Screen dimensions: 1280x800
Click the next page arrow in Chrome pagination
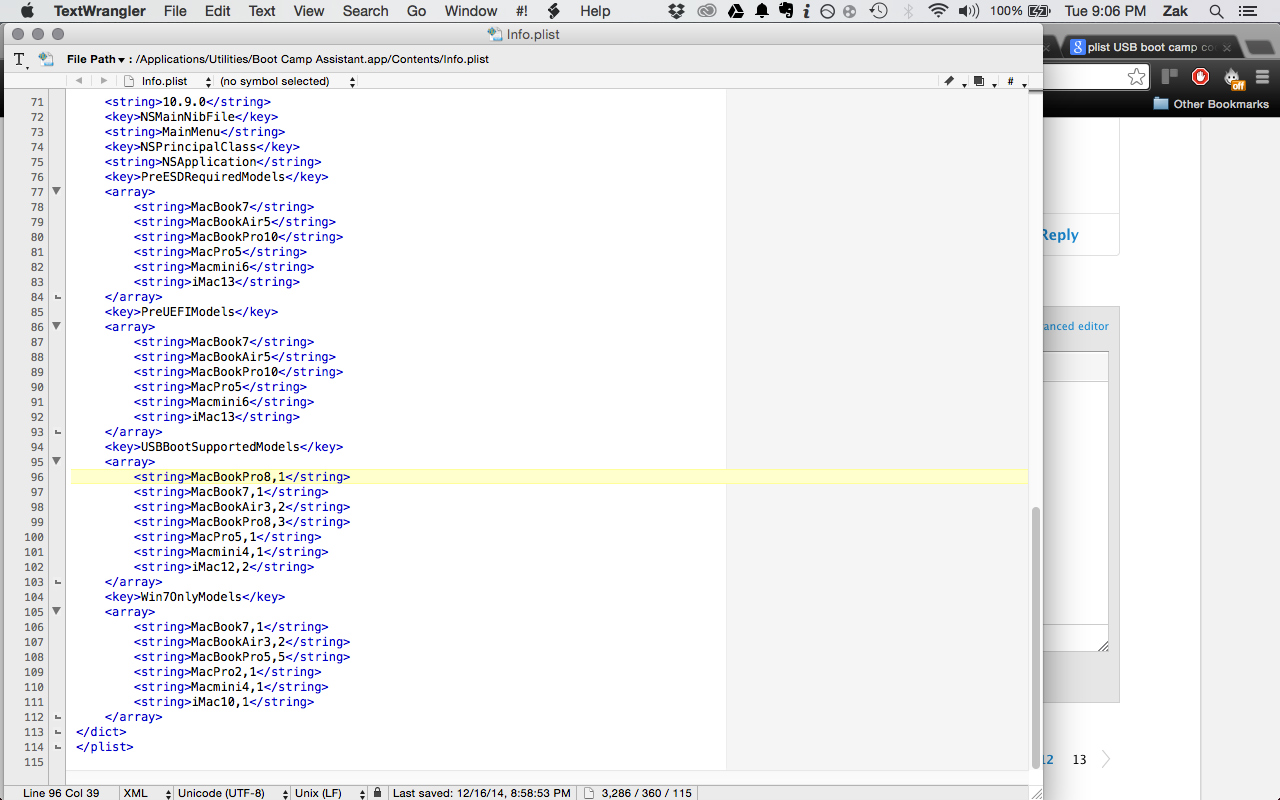click(x=1106, y=760)
